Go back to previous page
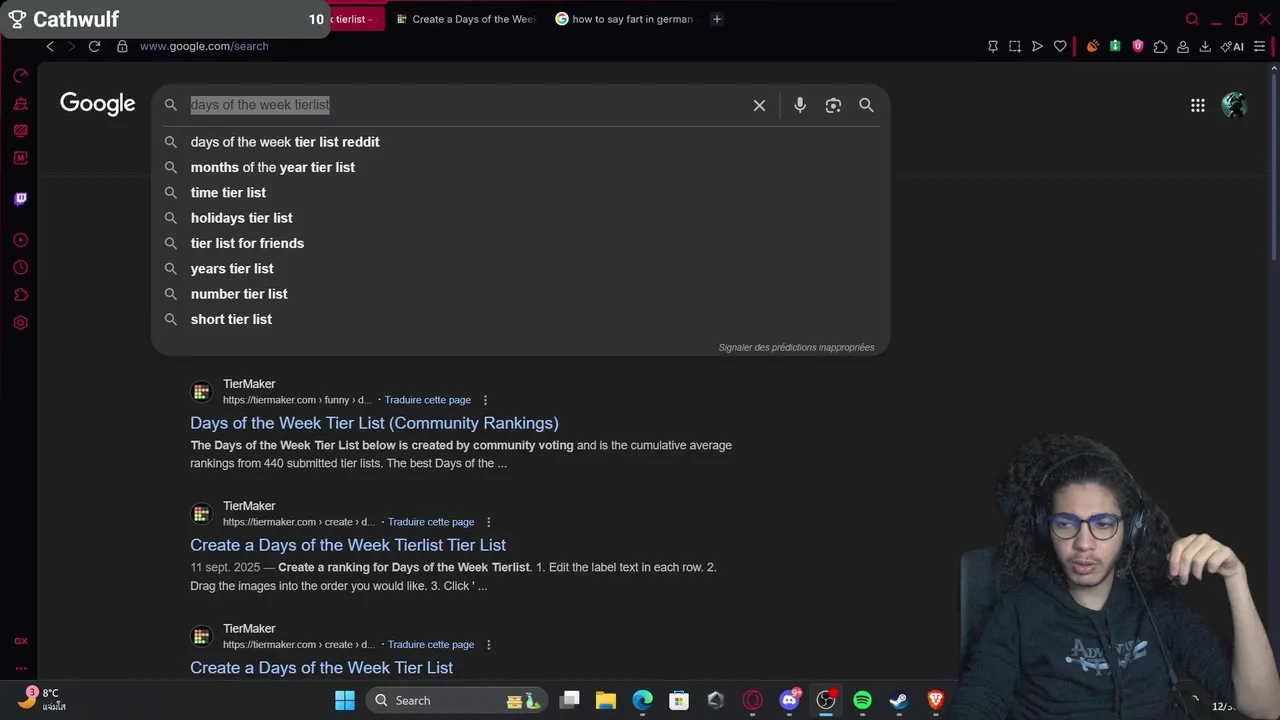 [50, 46]
